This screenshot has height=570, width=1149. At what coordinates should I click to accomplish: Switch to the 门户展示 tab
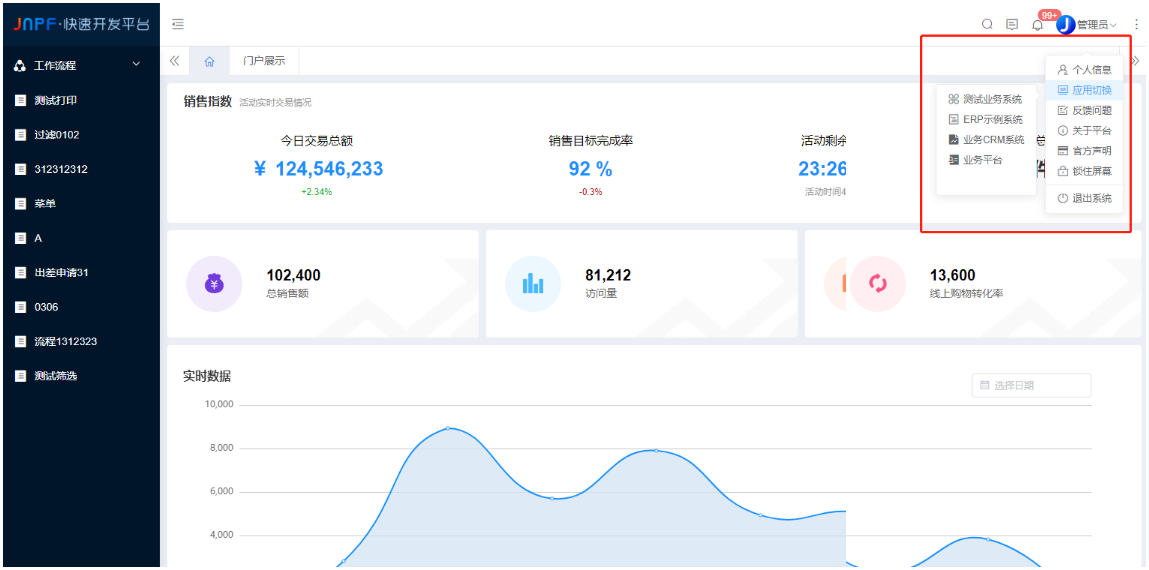click(265, 62)
